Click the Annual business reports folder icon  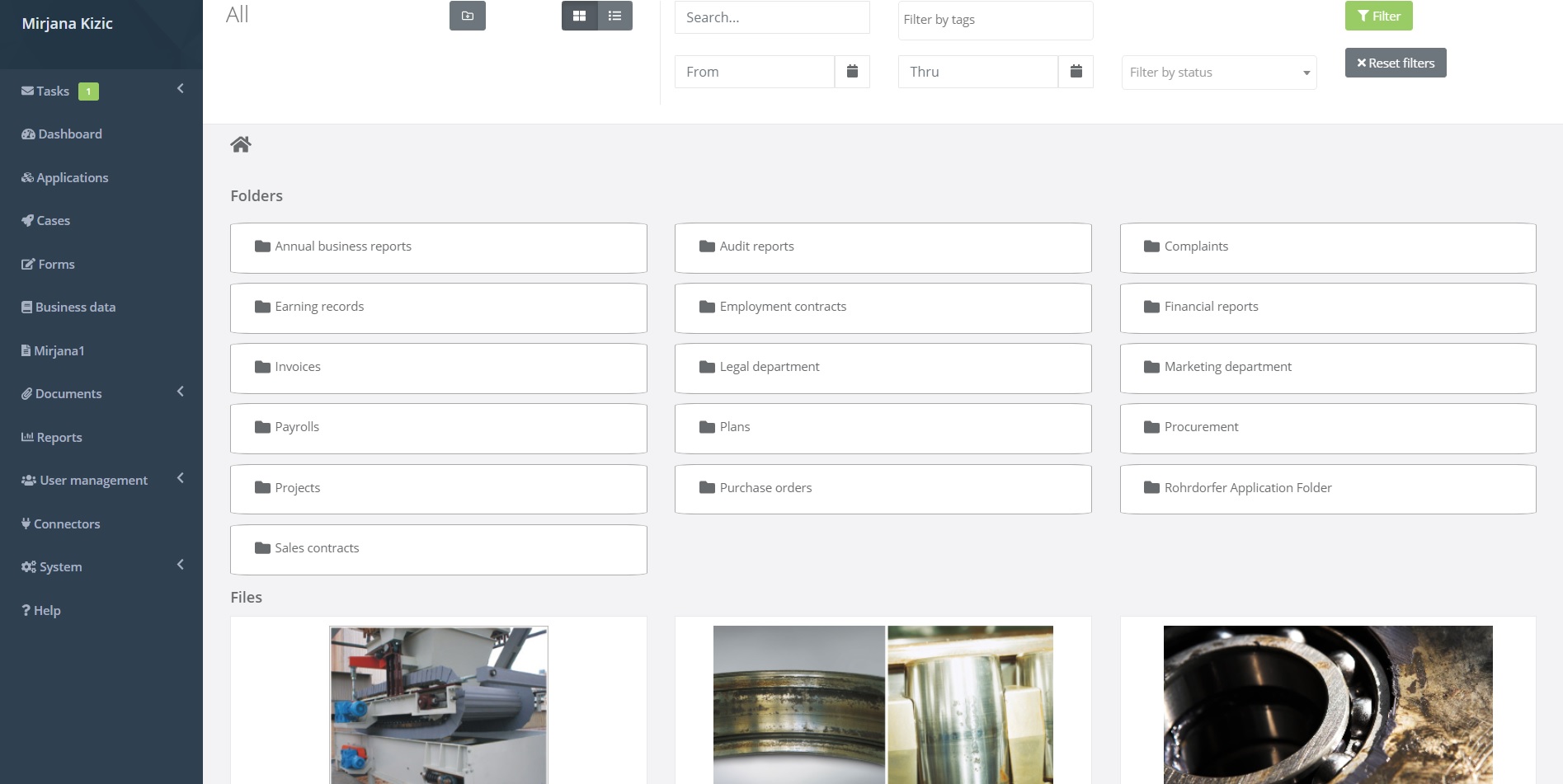pos(262,246)
